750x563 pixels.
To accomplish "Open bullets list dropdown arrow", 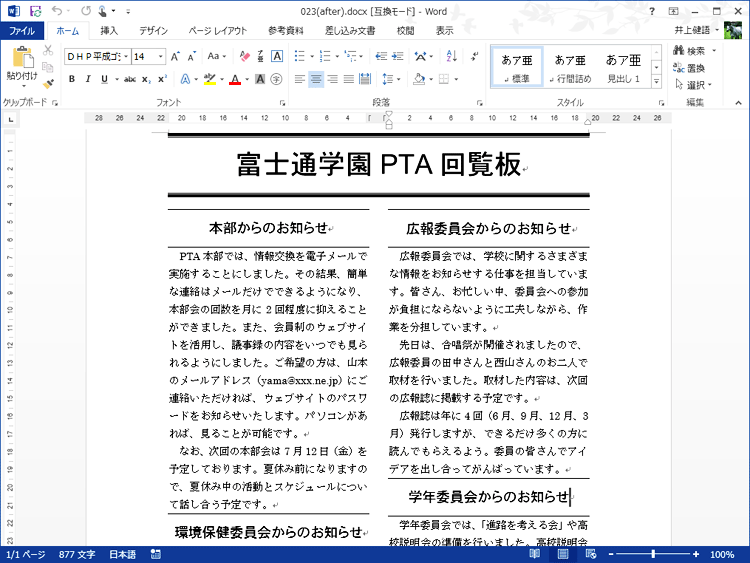I will tap(312, 56).
